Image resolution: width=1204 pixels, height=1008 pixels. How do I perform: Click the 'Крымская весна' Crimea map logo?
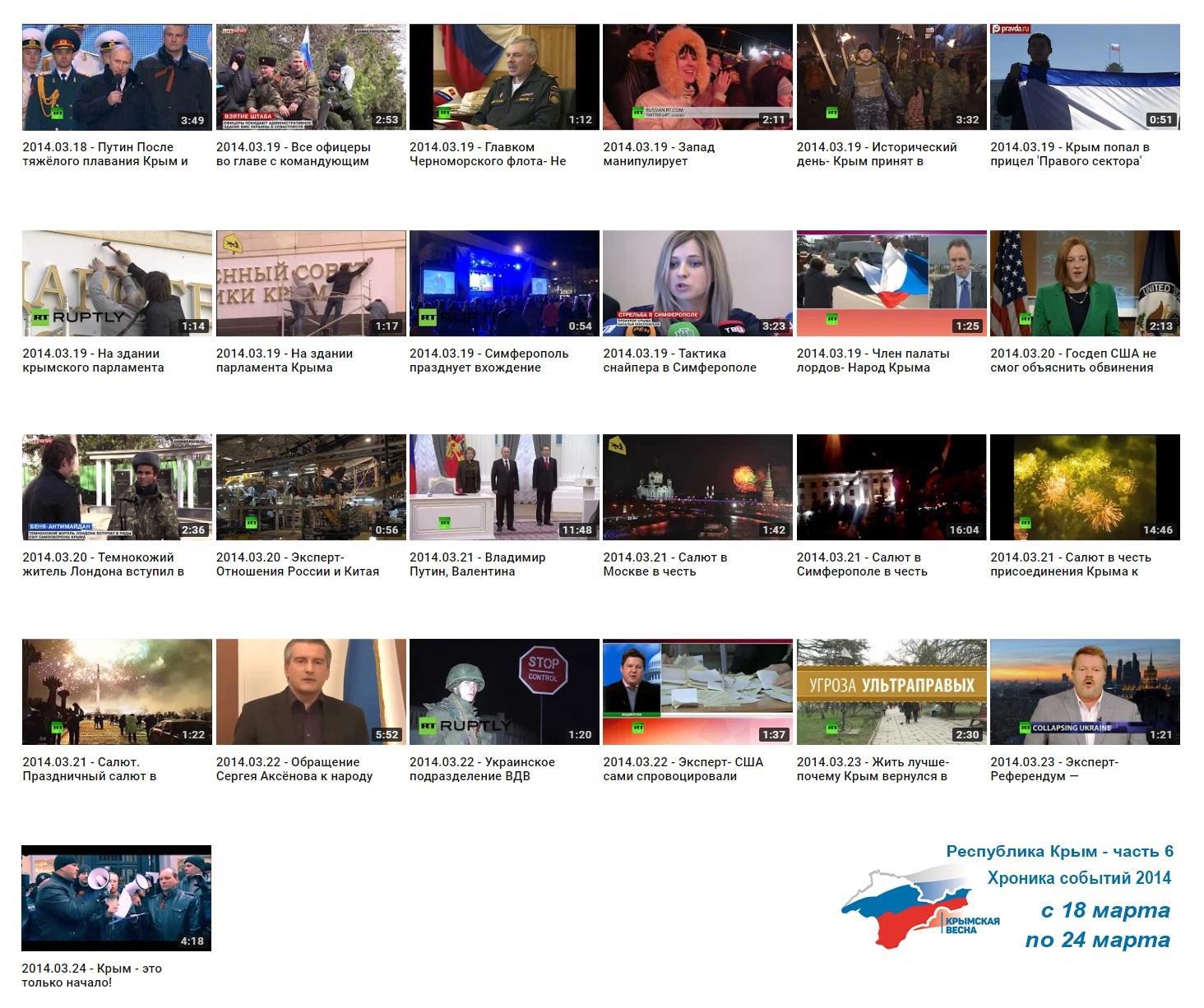(920, 909)
